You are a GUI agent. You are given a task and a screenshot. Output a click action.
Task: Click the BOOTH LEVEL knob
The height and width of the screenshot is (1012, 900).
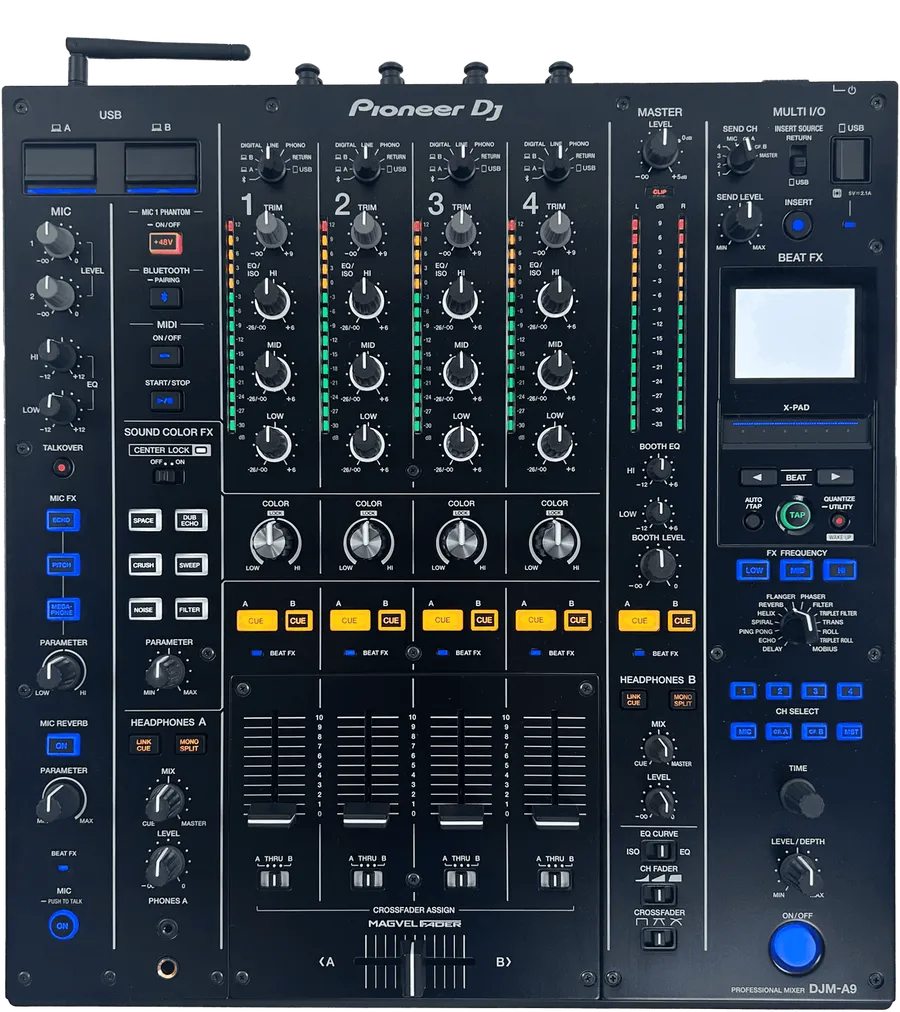[x=658, y=564]
